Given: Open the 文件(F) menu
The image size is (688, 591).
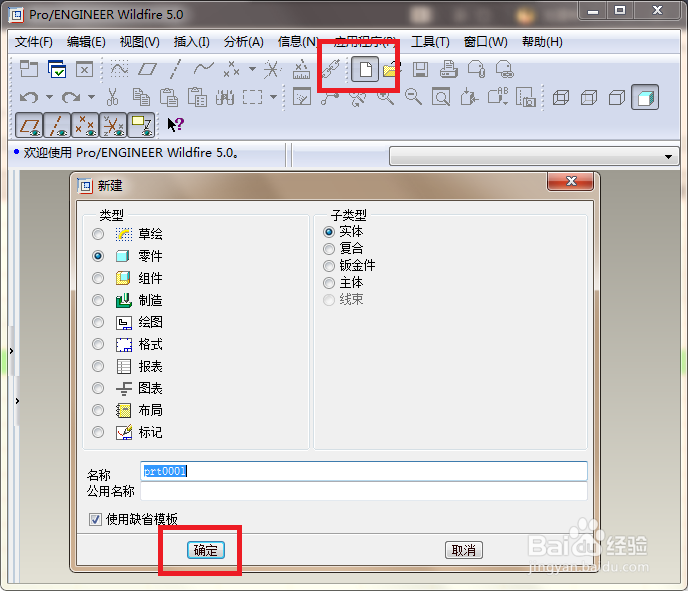Looking at the screenshot, I should click(x=34, y=42).
